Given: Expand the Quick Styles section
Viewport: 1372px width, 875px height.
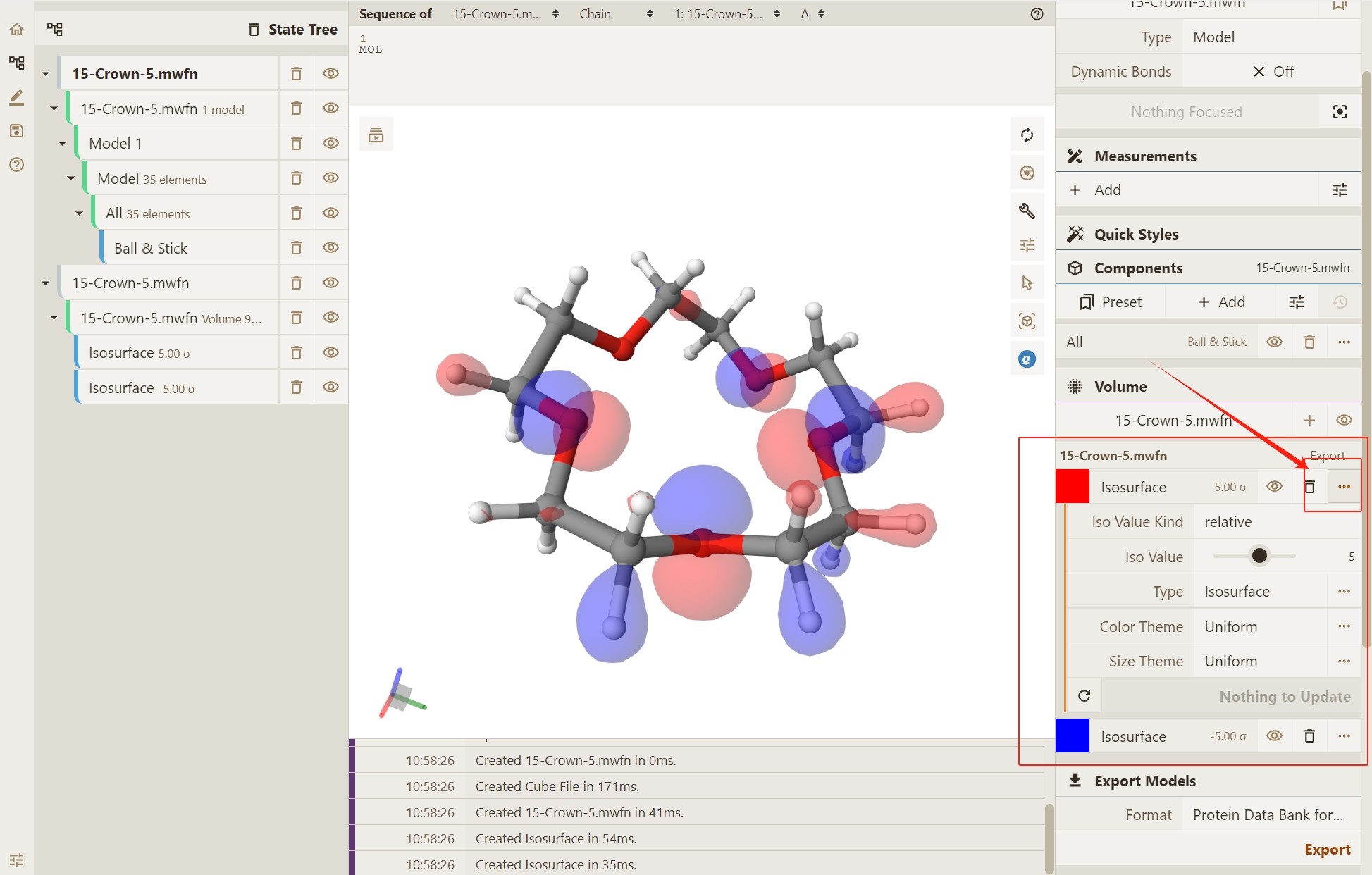Looking at the screenshot, I should point(1136,235).
